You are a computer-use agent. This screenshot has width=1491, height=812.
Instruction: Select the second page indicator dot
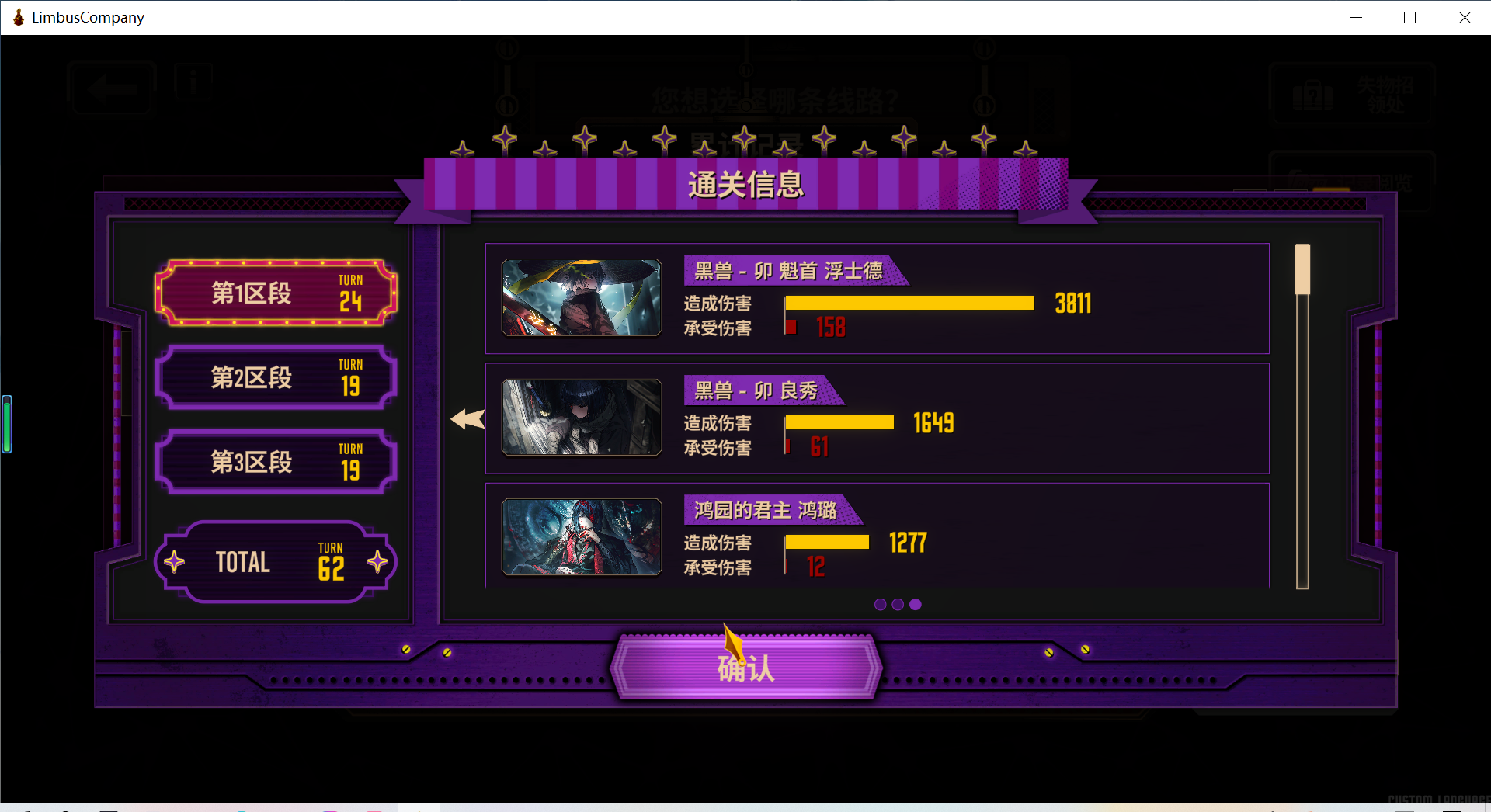point(898,604)
